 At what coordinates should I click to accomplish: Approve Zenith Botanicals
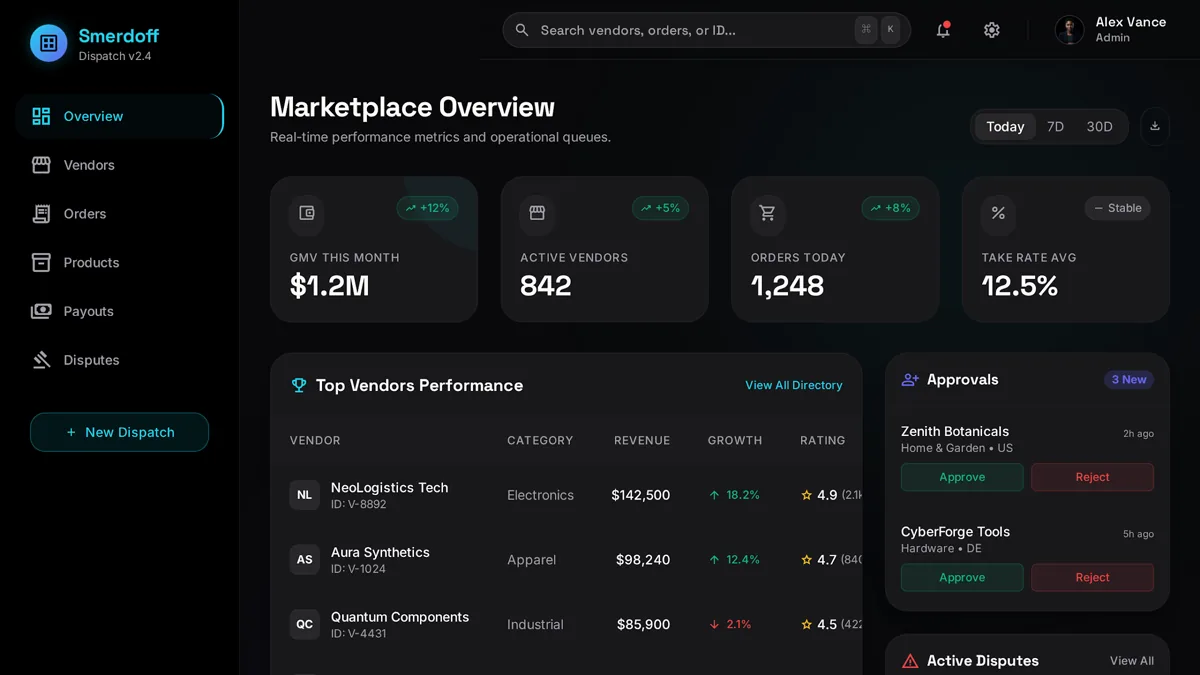pos(962,477)
